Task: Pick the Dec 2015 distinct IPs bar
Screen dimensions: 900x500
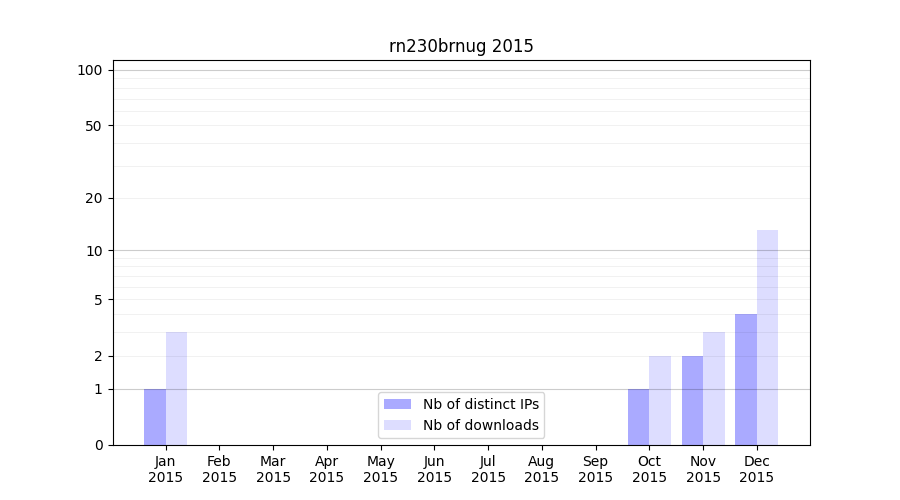Action: [746, 380]
